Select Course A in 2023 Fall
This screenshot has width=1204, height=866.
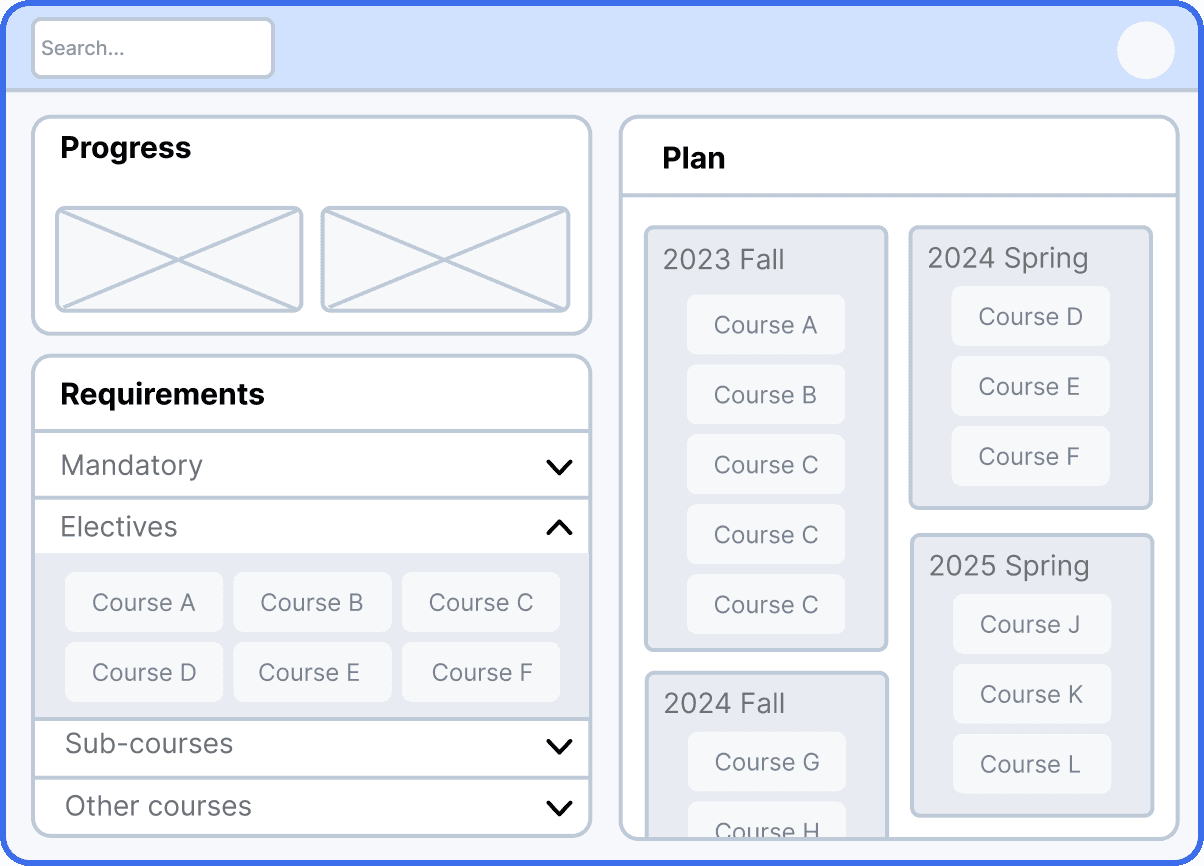(766, 324)
